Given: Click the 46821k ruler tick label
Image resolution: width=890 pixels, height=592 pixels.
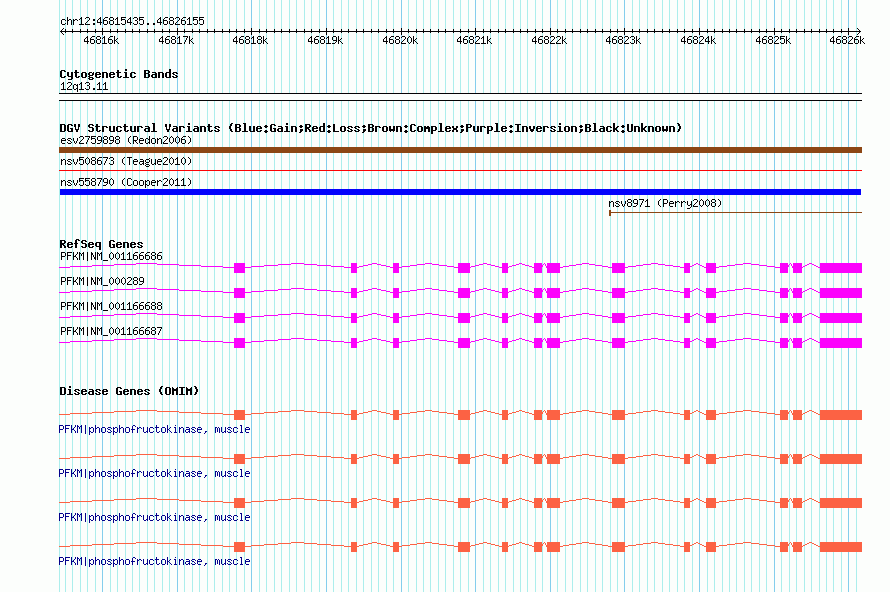Looking at the screenshot, I should tap(475, 40).
